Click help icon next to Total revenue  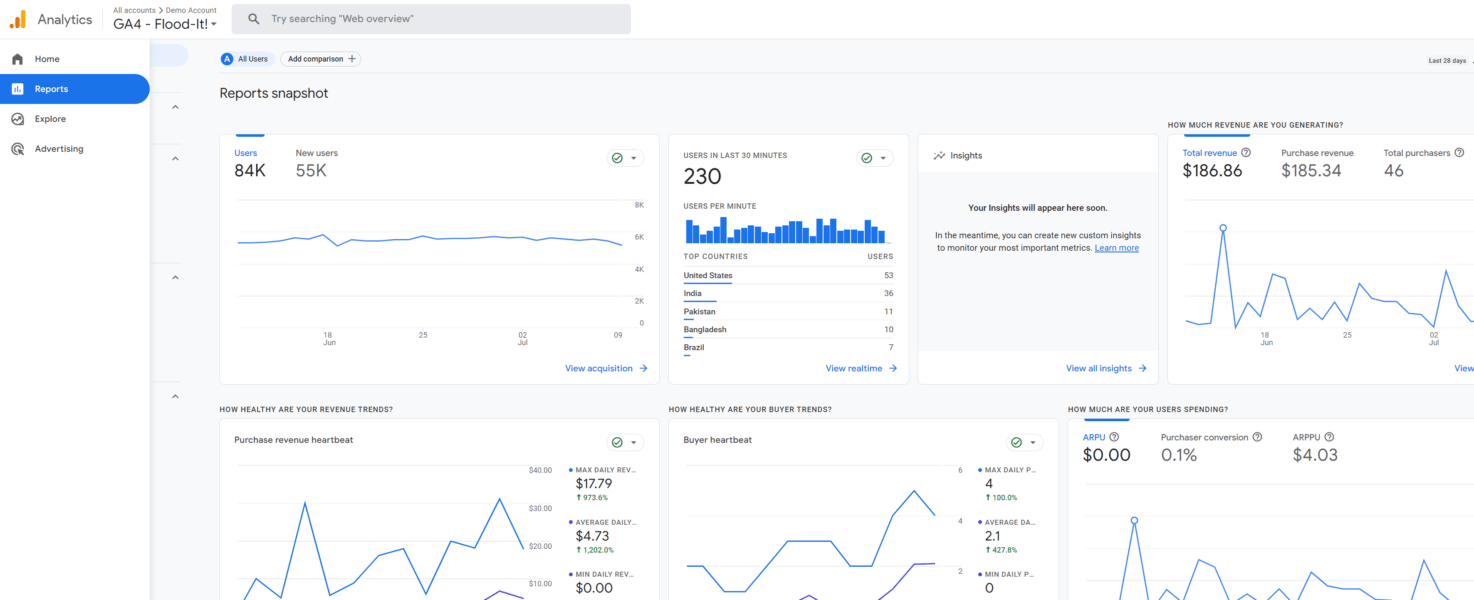[x=1246, y=153]
